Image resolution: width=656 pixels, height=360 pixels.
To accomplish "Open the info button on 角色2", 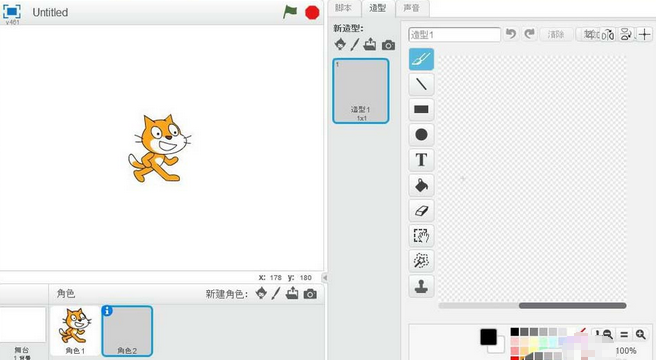I will (108, 311).
